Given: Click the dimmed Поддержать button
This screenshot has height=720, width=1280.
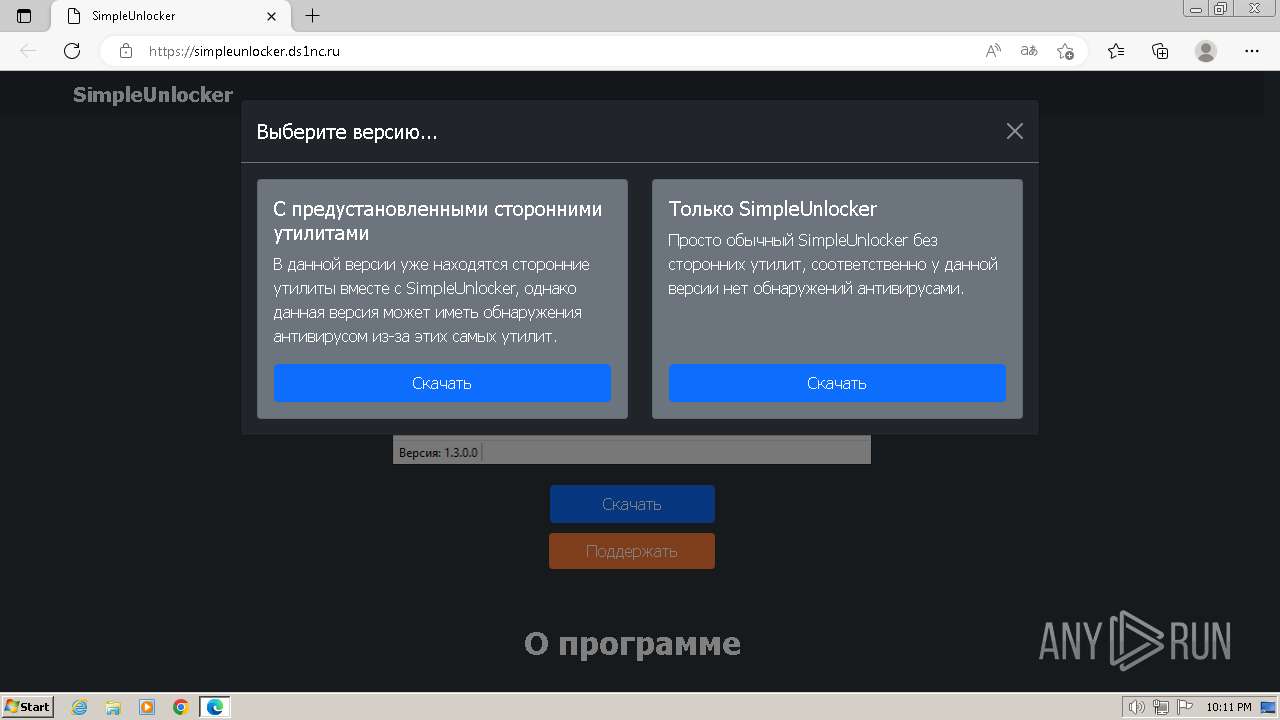Looking at the screenshot, I should coord(632,551).
